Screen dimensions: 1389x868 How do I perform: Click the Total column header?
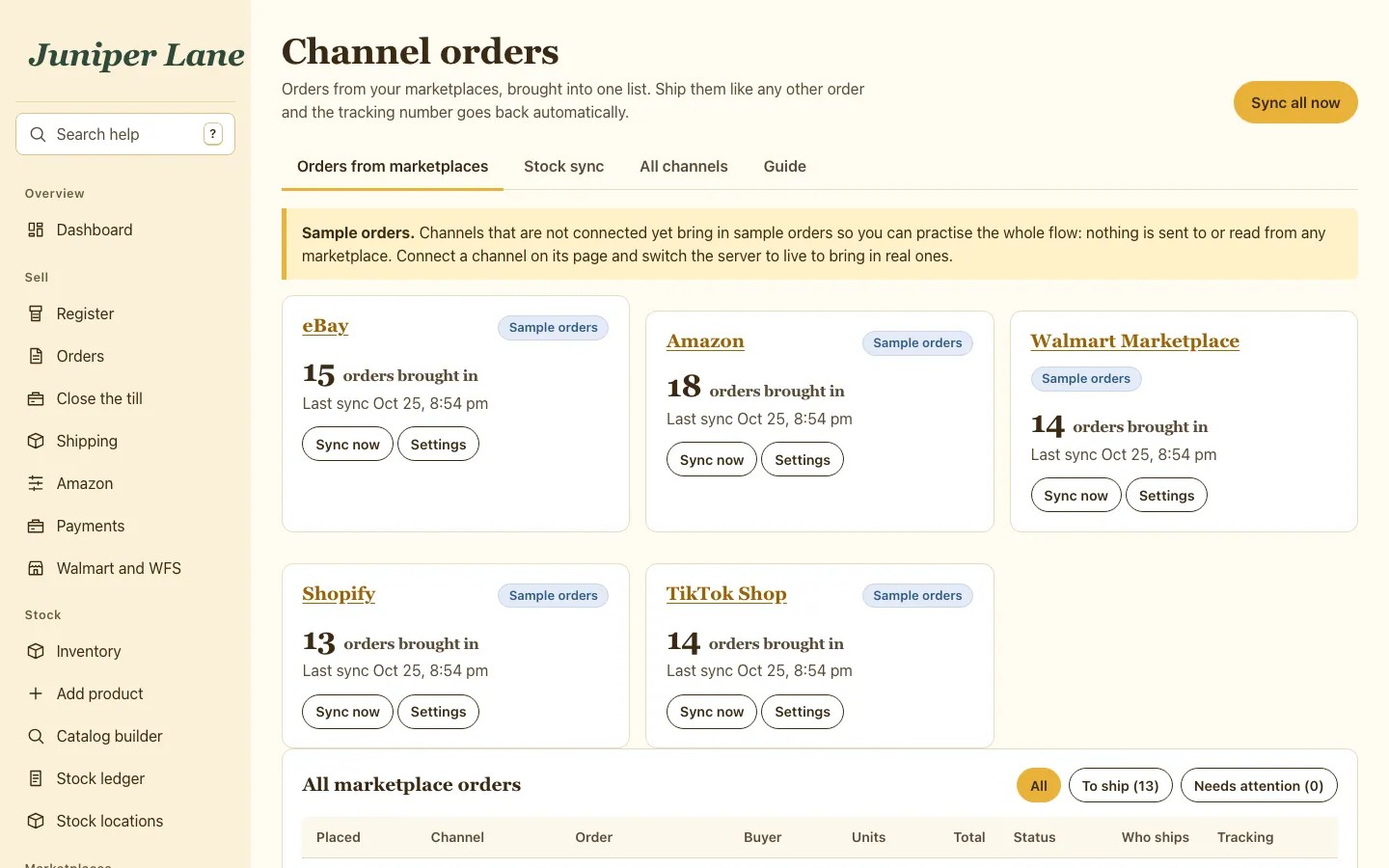click(969, 837)
